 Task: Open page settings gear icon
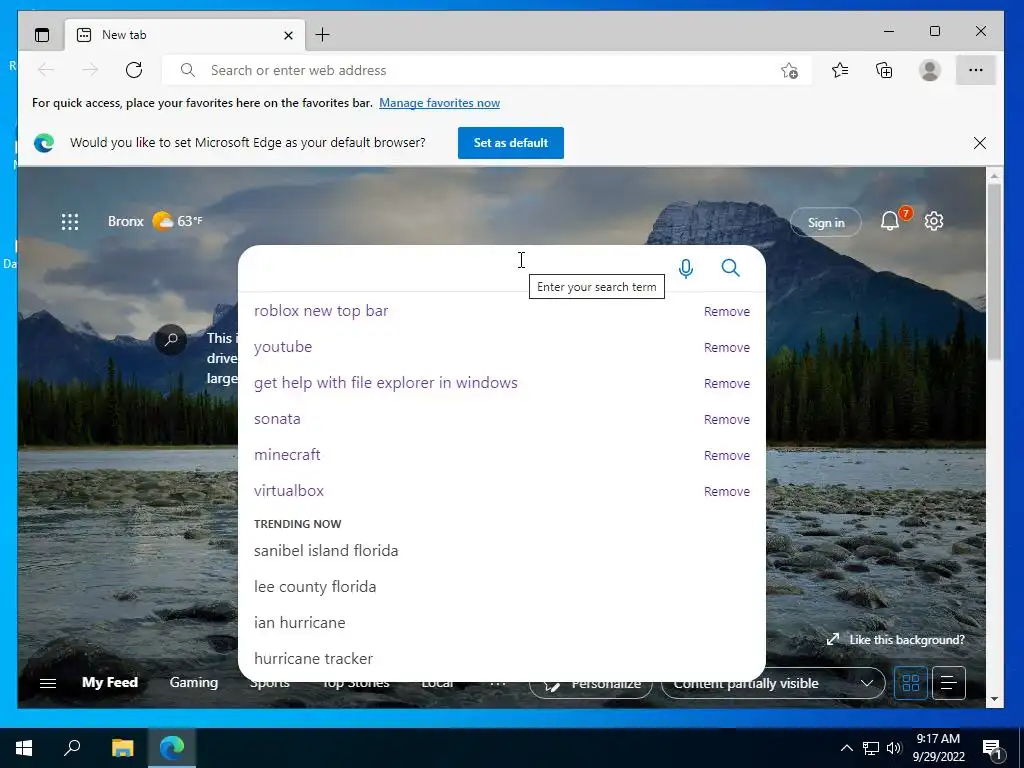tap(934, 221)
